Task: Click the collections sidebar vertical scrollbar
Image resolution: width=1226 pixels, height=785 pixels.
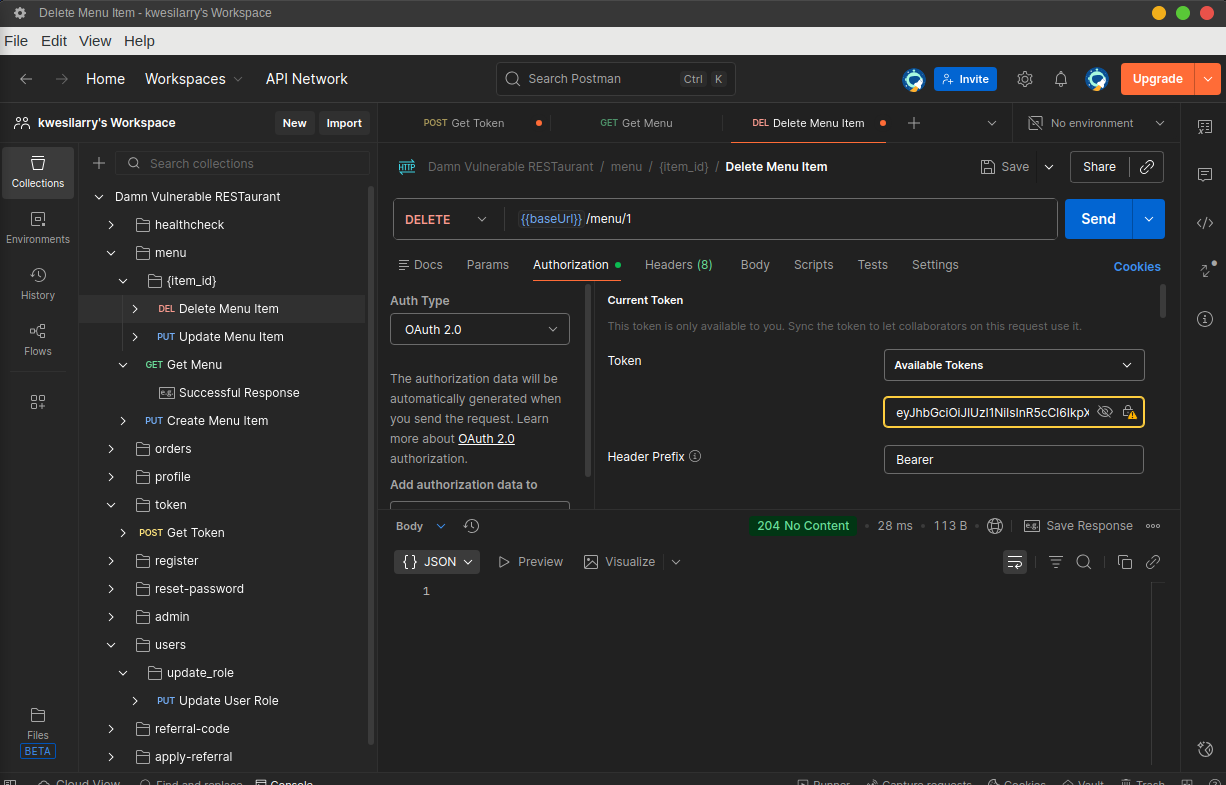Action: (372, 460)
